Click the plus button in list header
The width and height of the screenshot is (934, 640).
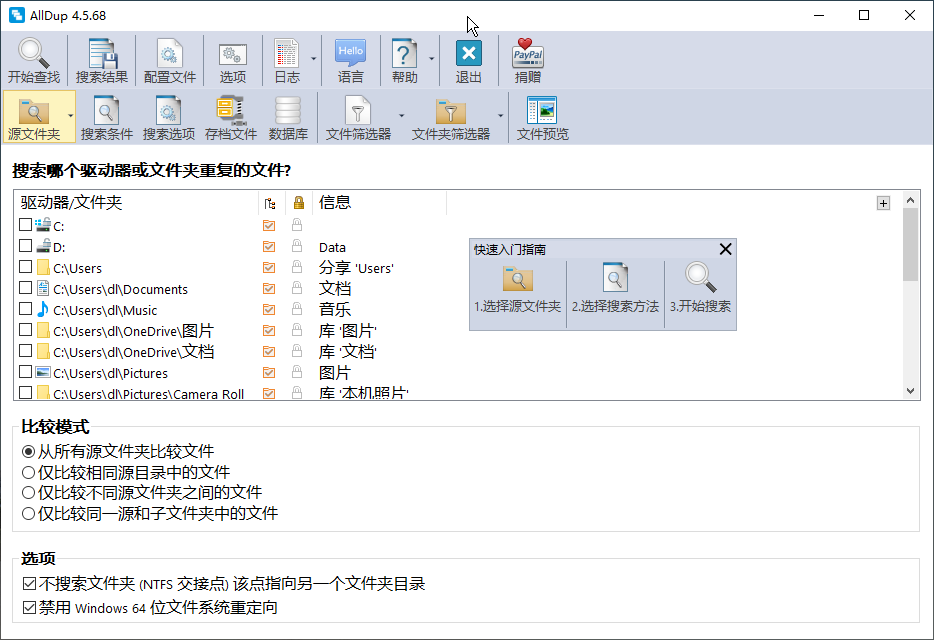coord(883,203)
